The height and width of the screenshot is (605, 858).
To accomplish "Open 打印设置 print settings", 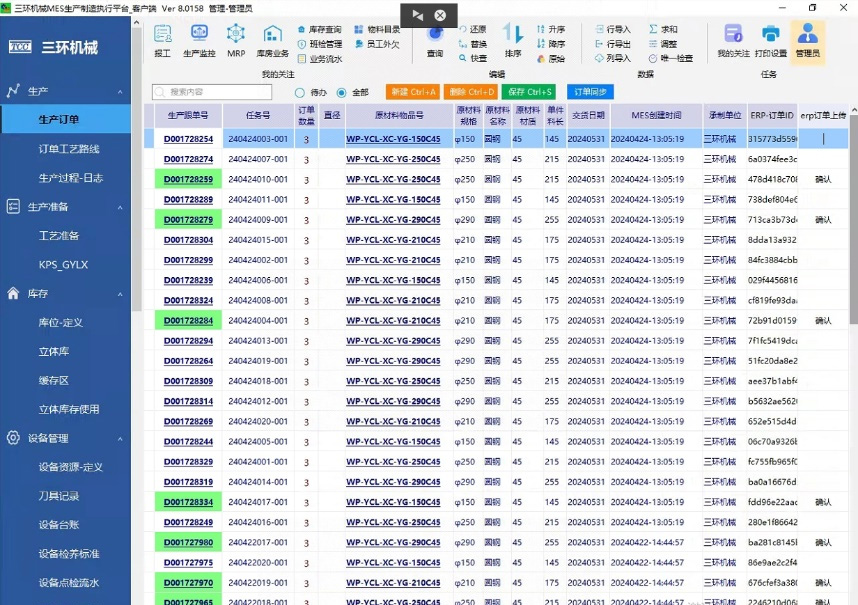I will [770, 40].
